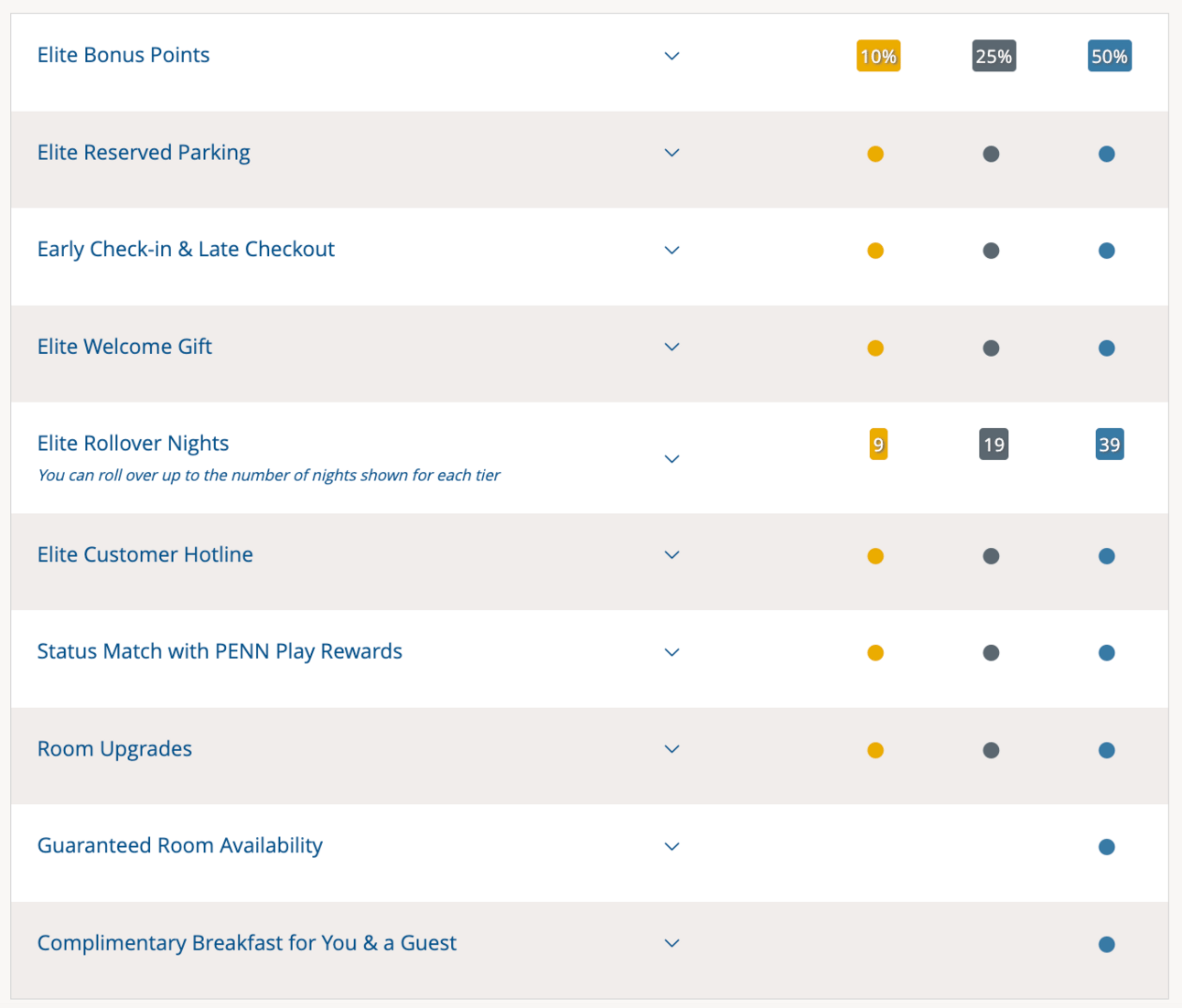The width and height of the screenshot is (1182, 1008).
Task: Click gold dot for Elite Reserved Parking
Action: (x=876, y=154)
